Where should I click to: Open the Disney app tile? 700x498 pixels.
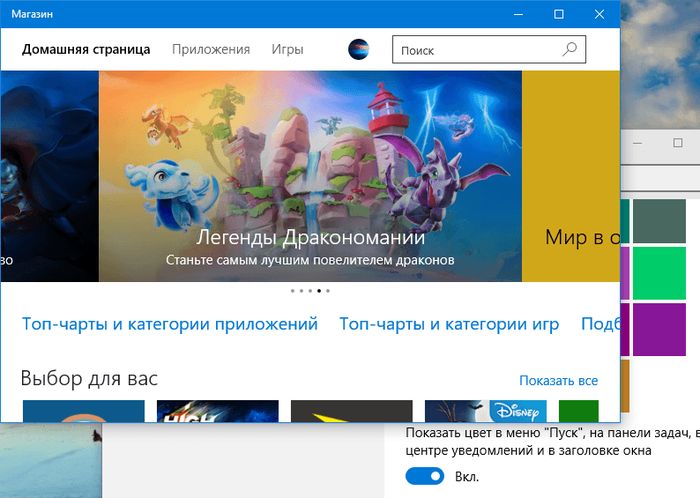pos(486,411)
